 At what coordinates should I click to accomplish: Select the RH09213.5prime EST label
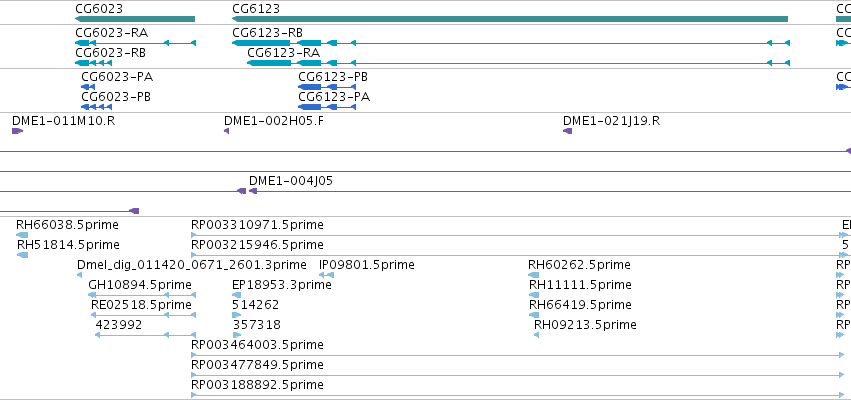point(585,325)
